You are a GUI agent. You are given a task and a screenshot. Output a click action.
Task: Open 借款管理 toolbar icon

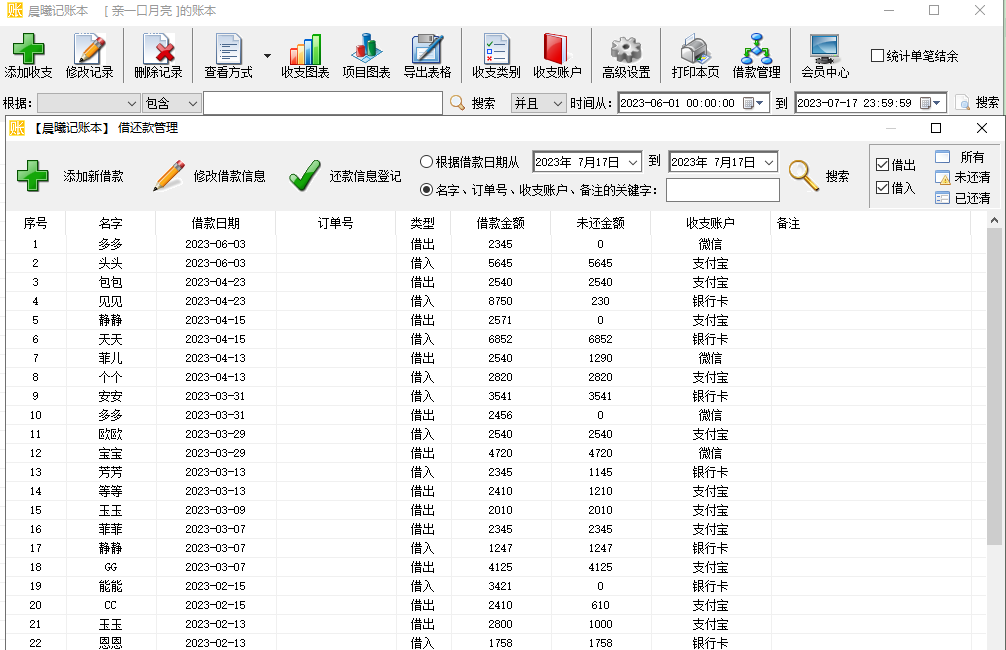[757, 49]
